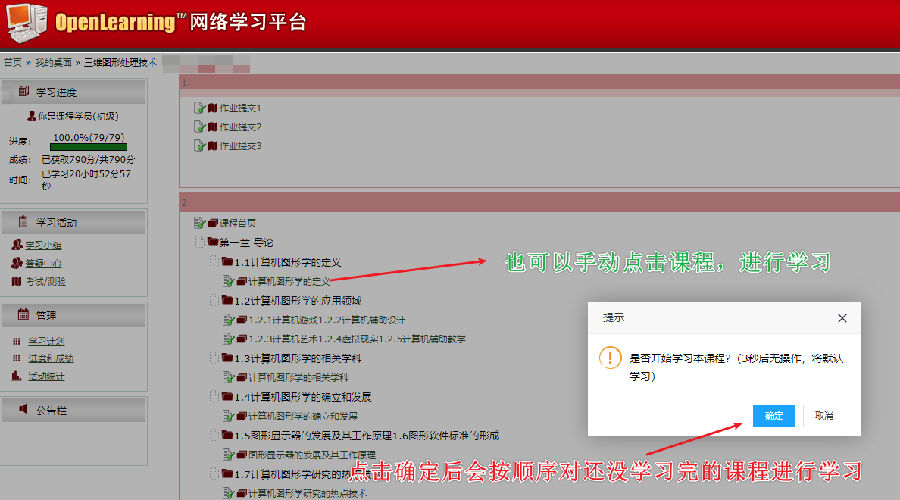Expand the 1.1 计算机图形学的定义 folder node
The width and height of the screenshot is (900, 500).
(214, 262)
